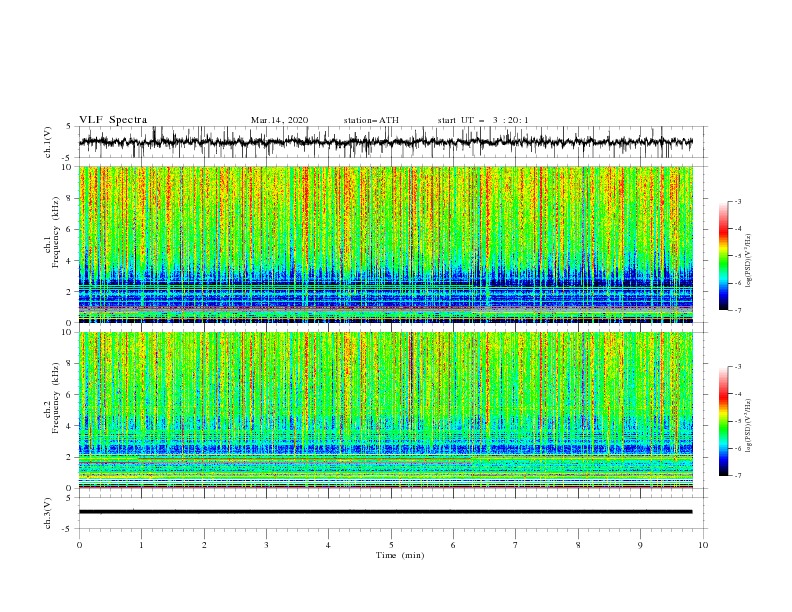Screen dimensions: 792x612
Task: Click the "-7" tick on ch.1 colorbar
Action: [737, 310]
